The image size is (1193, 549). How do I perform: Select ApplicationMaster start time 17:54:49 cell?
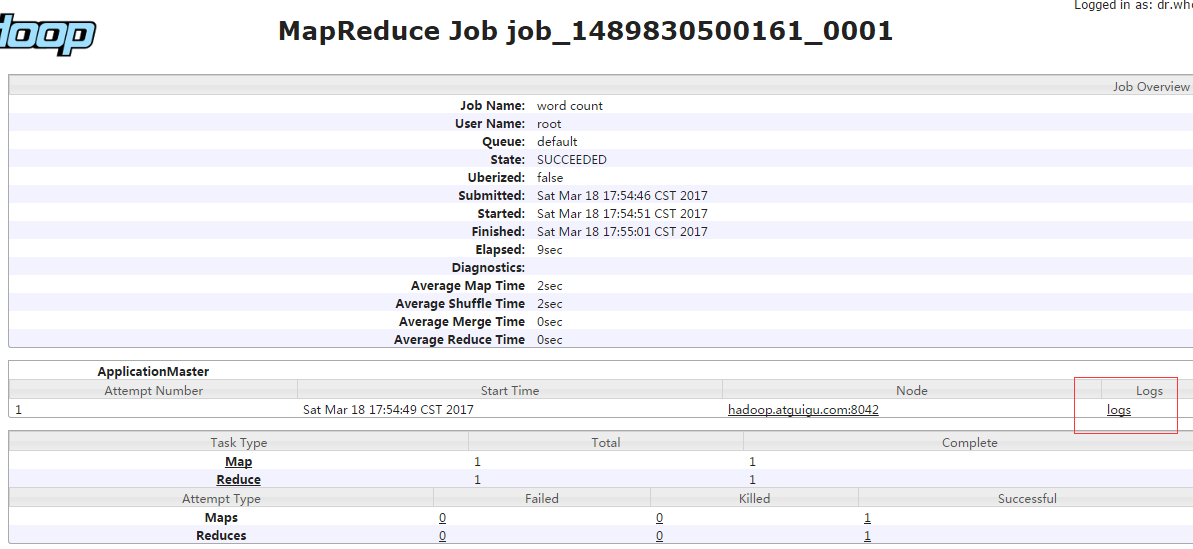pyautogui.click(x=388, y=410)
